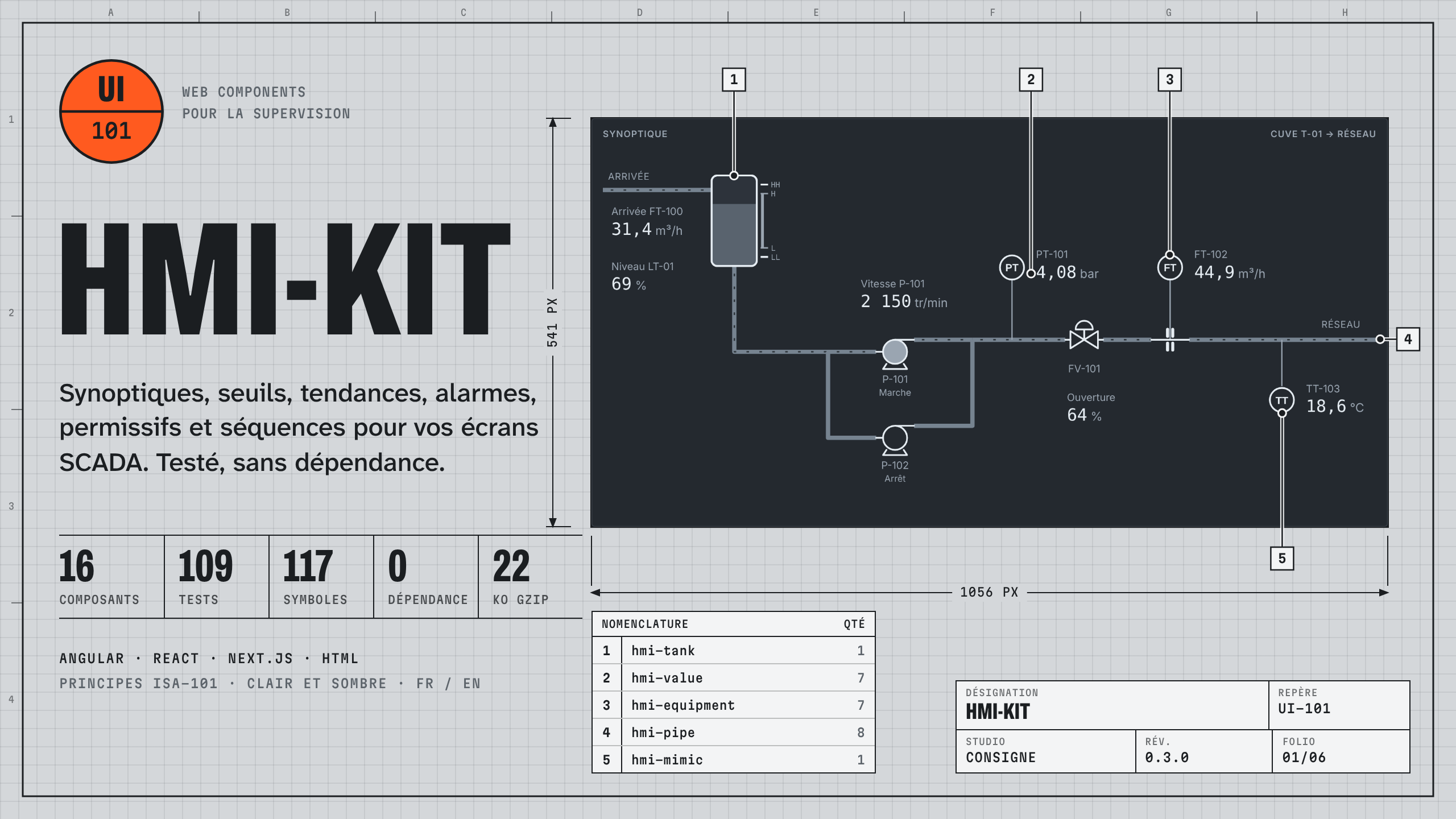Click the CUVE T-01 → RÉSEAU label
The width and height of the screenshot is (1456, 819).
pyautogui.click(x=1323, y=134)
